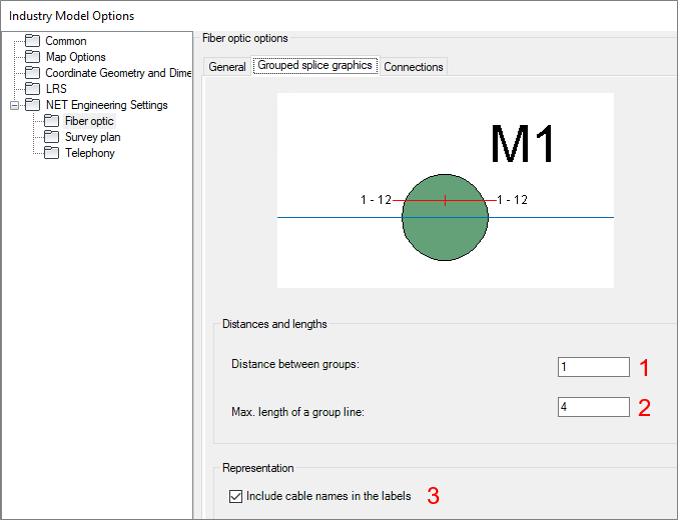The image size is (678, 520).
Task: Click the right 1 - 12 label in preview
Action: (x=512, y=200)
